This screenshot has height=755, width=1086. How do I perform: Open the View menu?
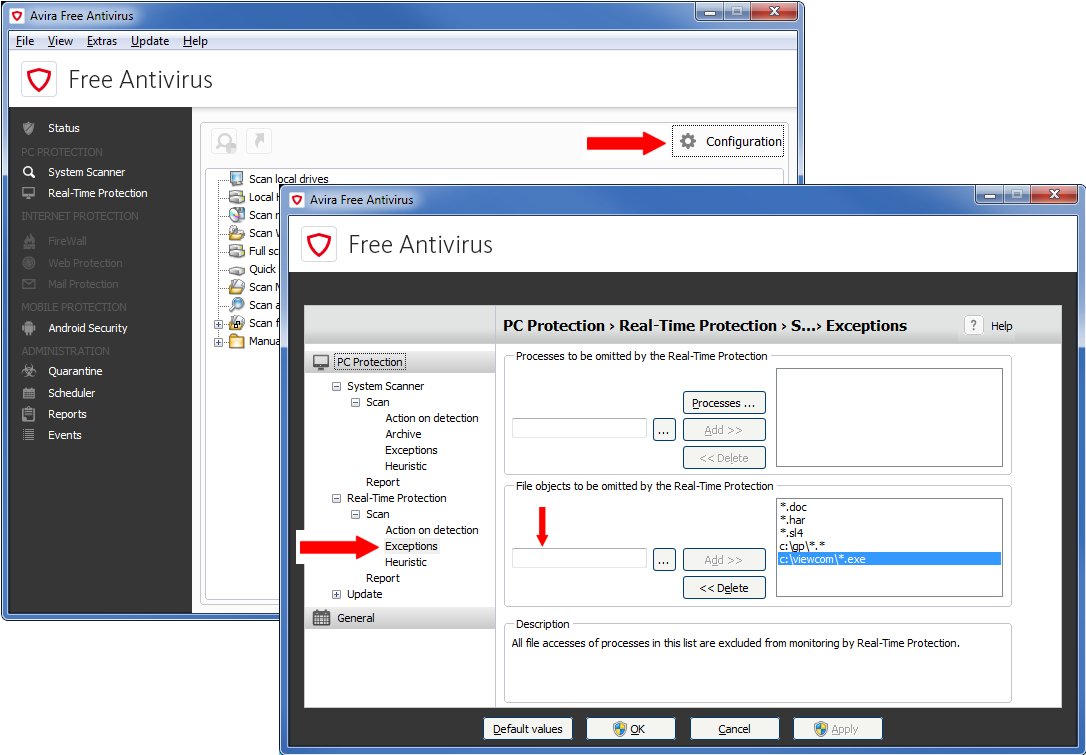(x=60, y=41)
